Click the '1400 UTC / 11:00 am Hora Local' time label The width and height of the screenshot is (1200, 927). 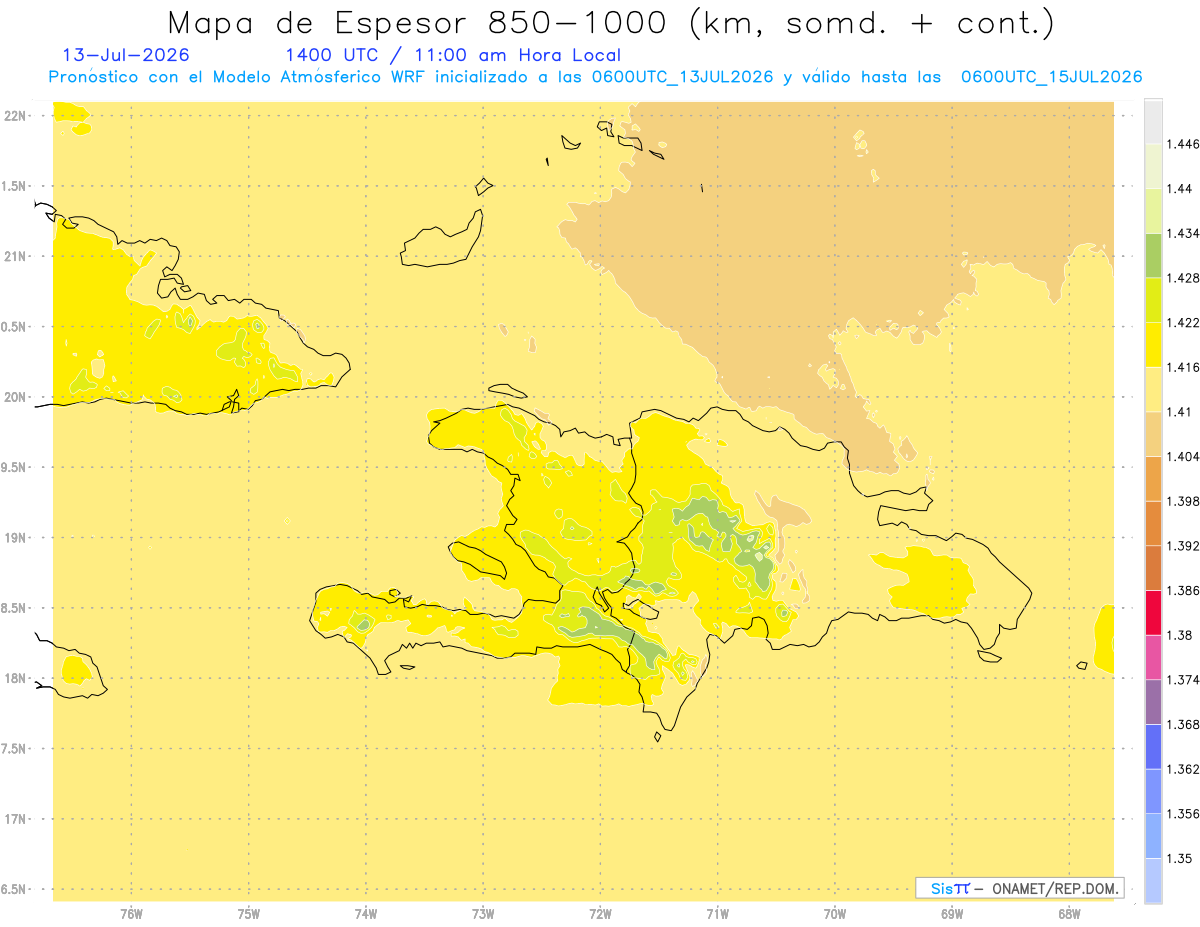tap(452, 55)
